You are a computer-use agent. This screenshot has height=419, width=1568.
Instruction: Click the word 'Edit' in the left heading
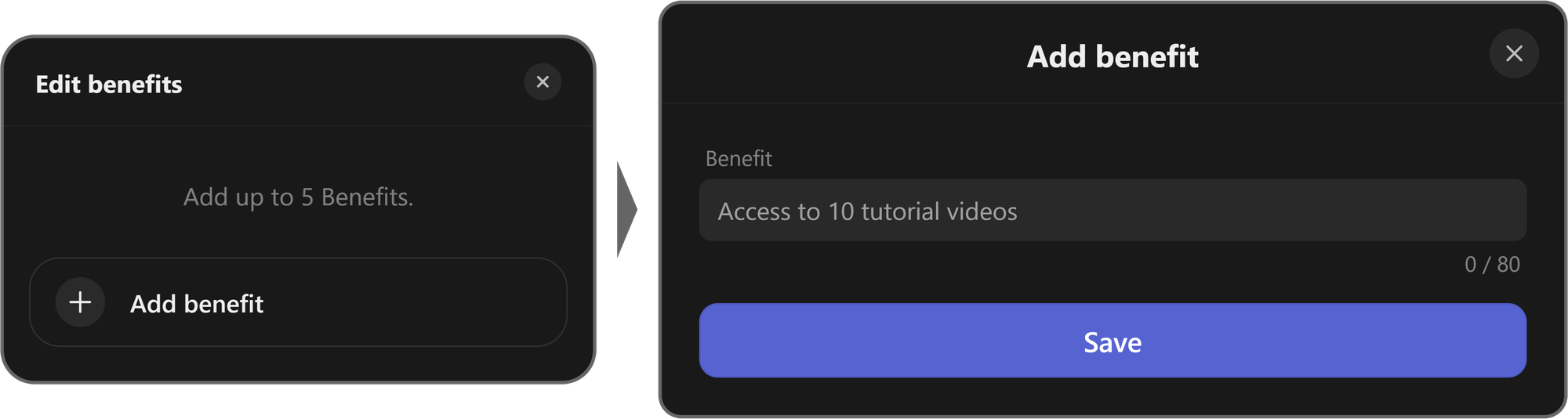point(58,84)
